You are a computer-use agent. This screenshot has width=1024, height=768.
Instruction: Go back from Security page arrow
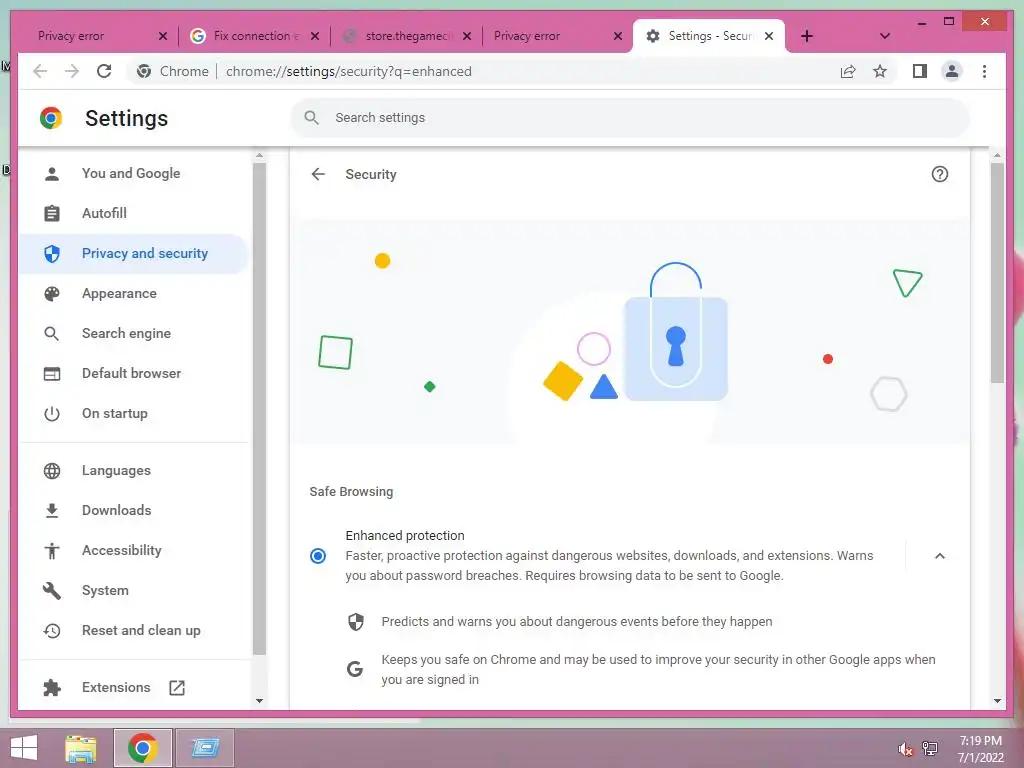318,174
